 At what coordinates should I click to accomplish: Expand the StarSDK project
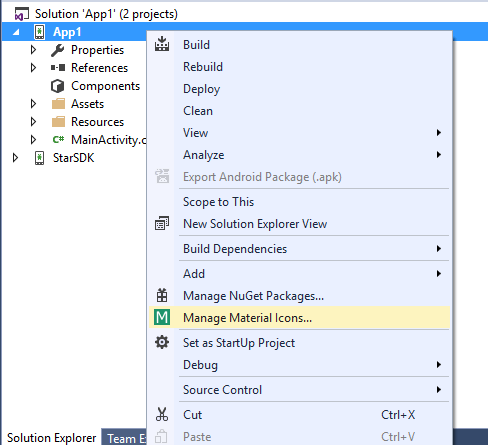click(15, 158)
